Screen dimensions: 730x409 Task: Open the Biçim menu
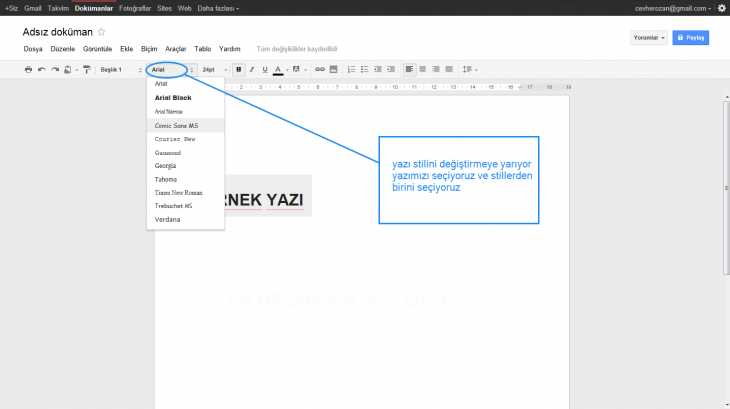[150, 48]
